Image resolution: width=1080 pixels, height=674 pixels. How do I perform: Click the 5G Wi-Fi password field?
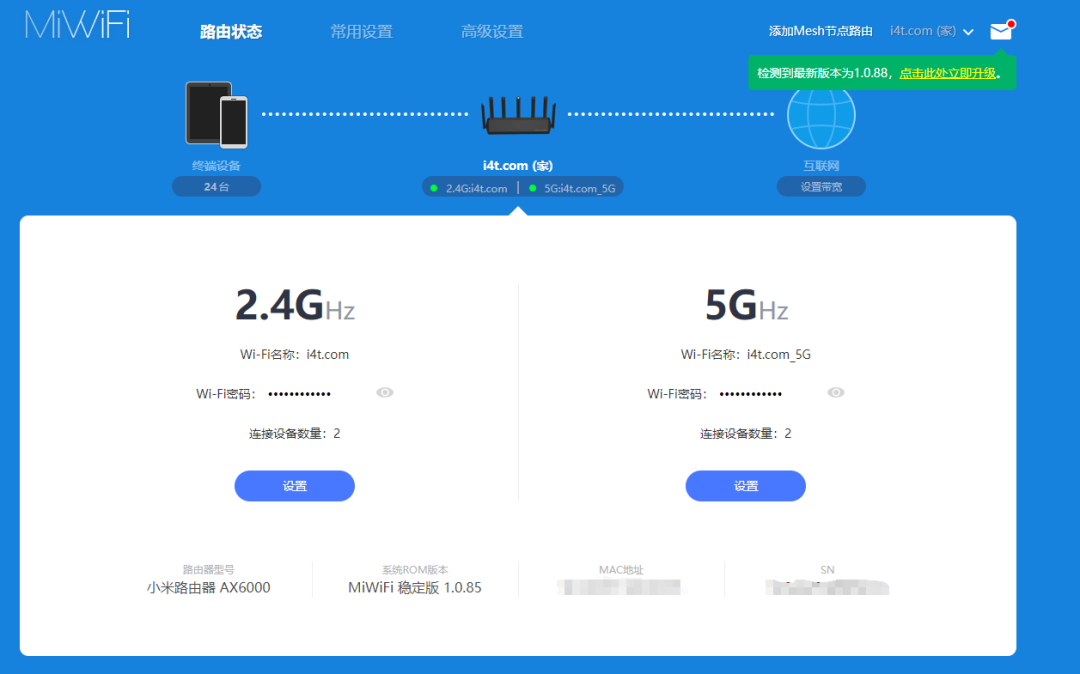pos(750,394)
